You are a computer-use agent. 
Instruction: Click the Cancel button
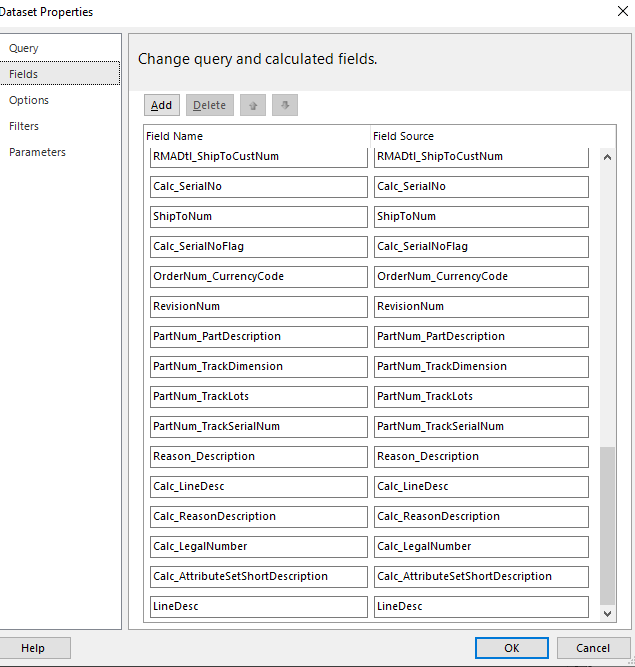click(x=594, y=648)
